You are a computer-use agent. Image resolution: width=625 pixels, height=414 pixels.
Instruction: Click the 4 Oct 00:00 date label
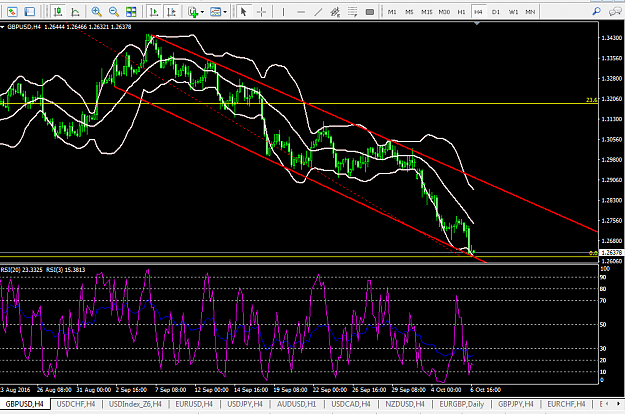pos(446,390)
